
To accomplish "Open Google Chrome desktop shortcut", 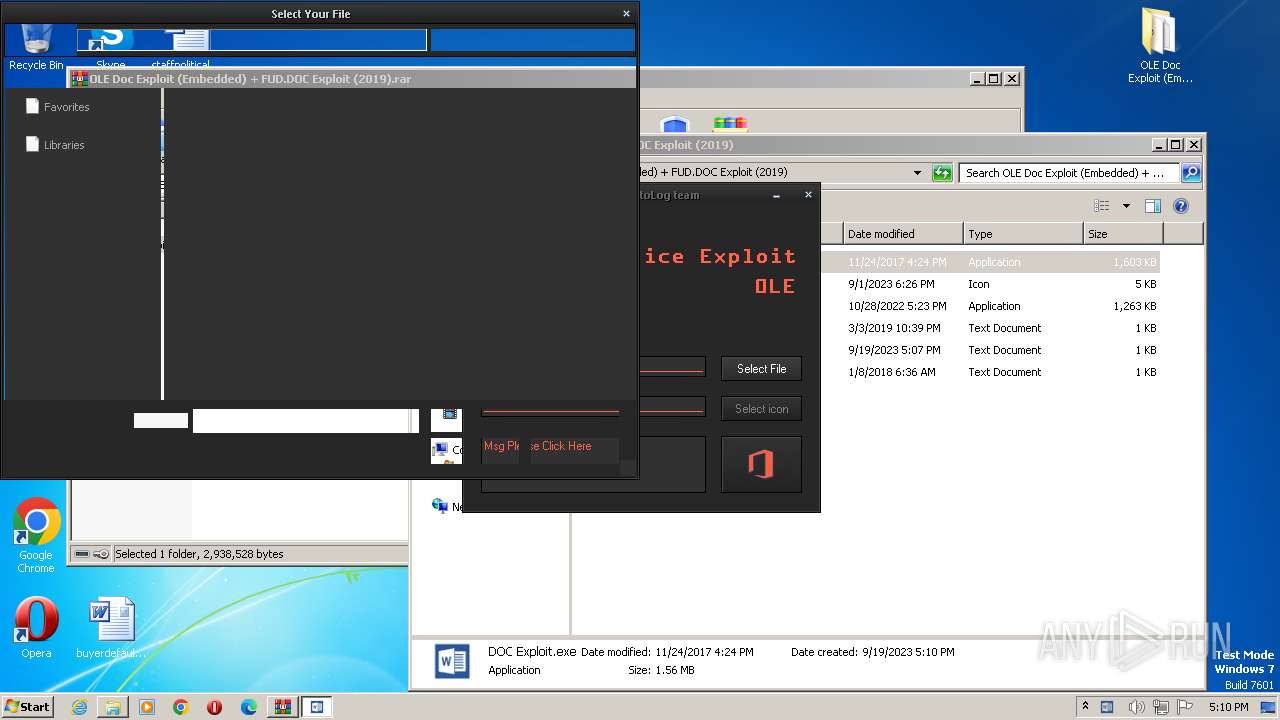I will [36, 536].
